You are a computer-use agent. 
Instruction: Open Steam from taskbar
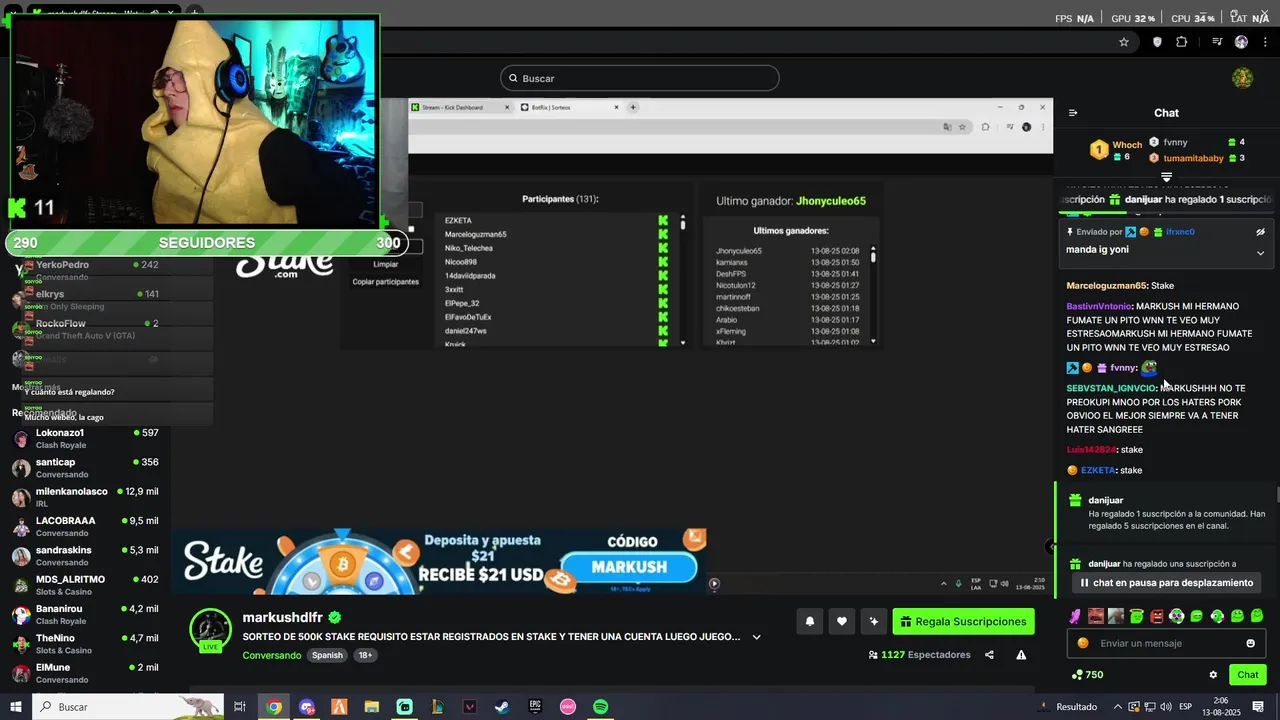coord(502,707)
